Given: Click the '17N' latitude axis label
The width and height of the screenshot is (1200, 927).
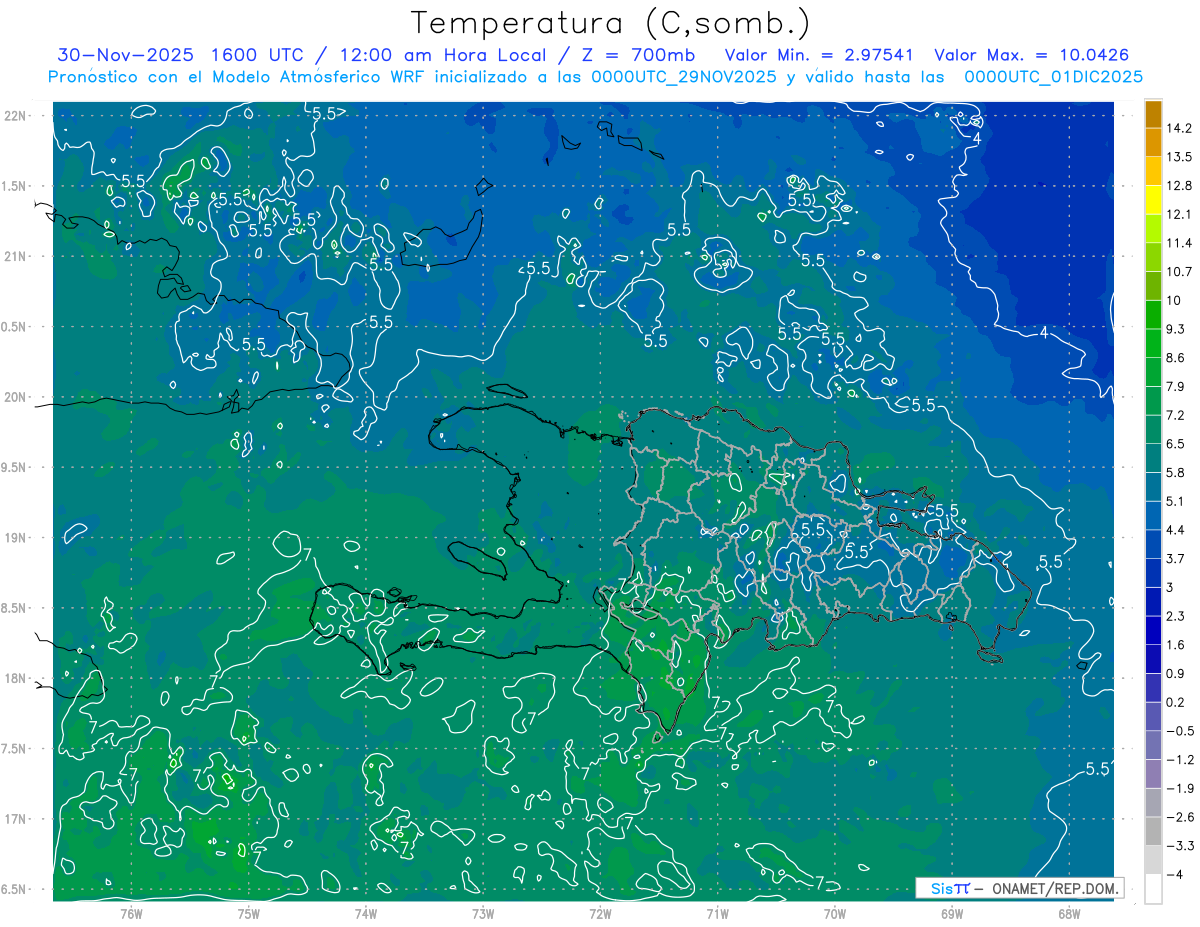Looking at the screenshot, I should coord(15,819).
